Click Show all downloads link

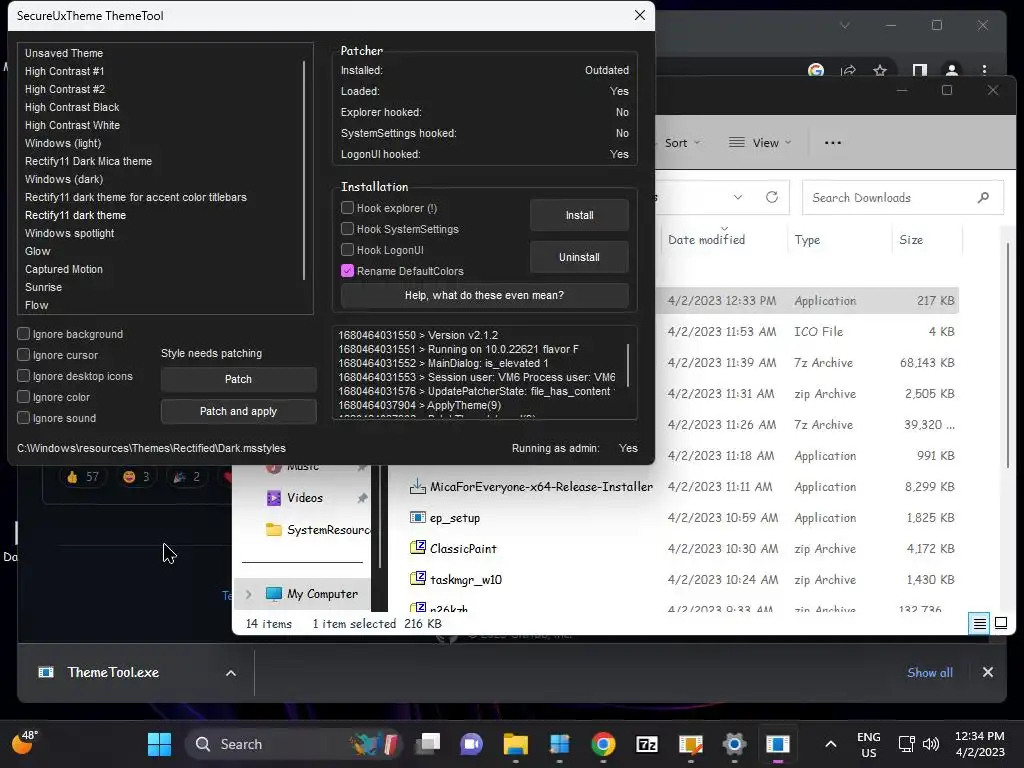930,673
